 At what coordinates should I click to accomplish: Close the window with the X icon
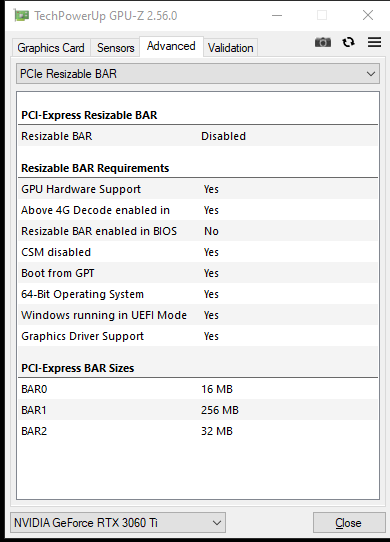pyautogui.click(x=368, y=15)
